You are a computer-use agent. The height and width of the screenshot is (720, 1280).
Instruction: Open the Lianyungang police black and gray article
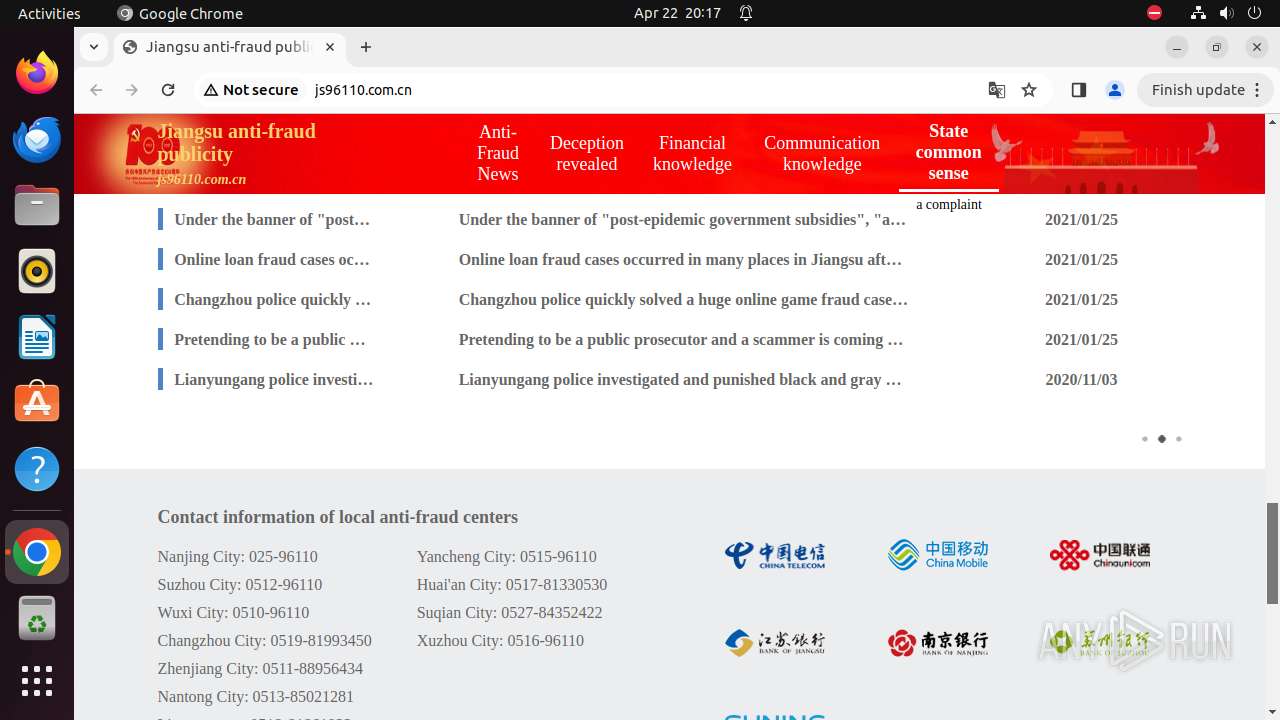(680, 380)
